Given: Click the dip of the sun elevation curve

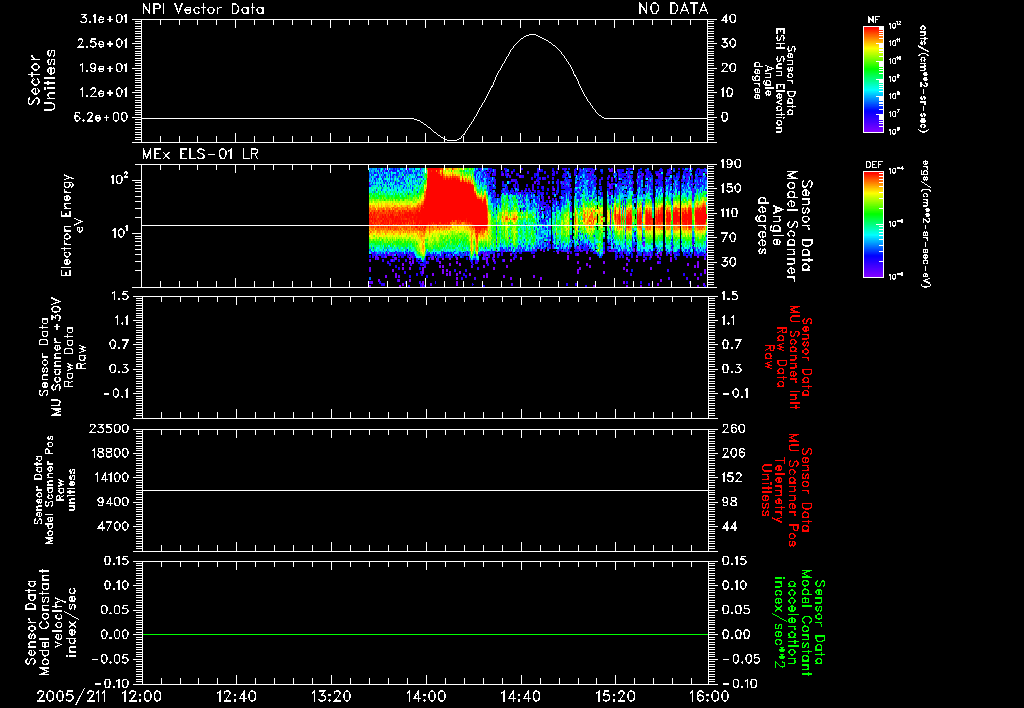Looking at the screenshot, I should pos(452,139).
